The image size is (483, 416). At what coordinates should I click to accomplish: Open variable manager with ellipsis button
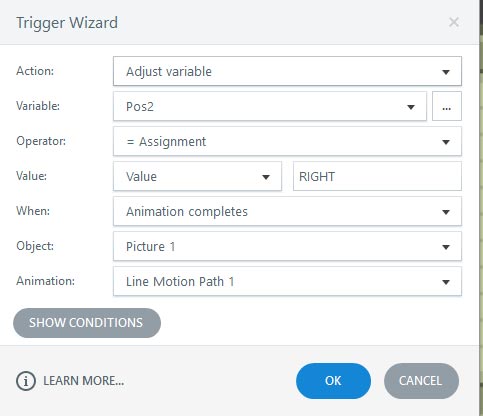(447, 106)
